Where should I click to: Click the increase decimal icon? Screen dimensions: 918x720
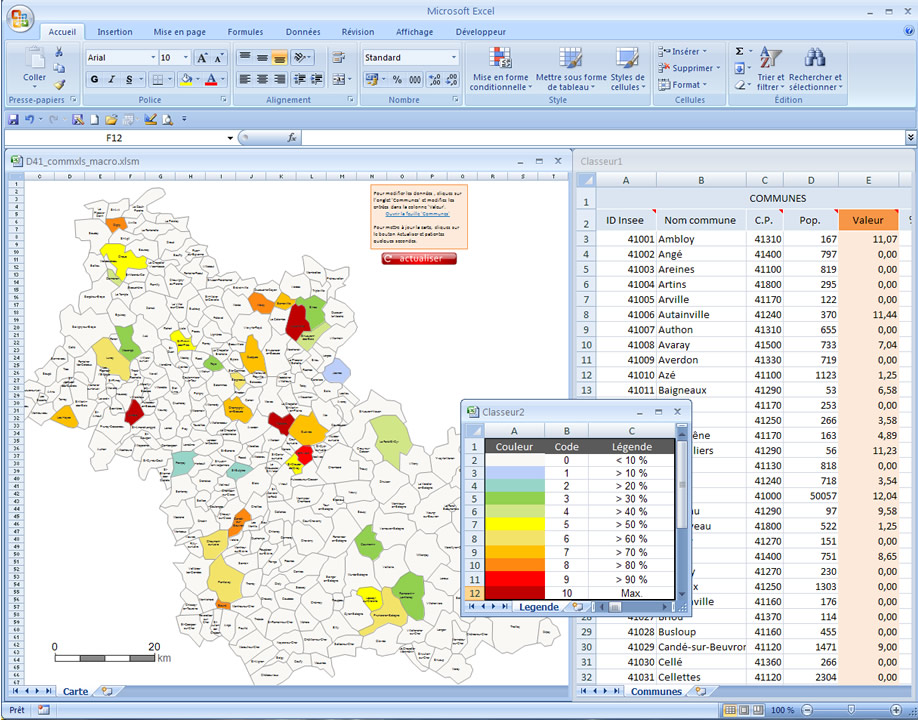(435, 80)
